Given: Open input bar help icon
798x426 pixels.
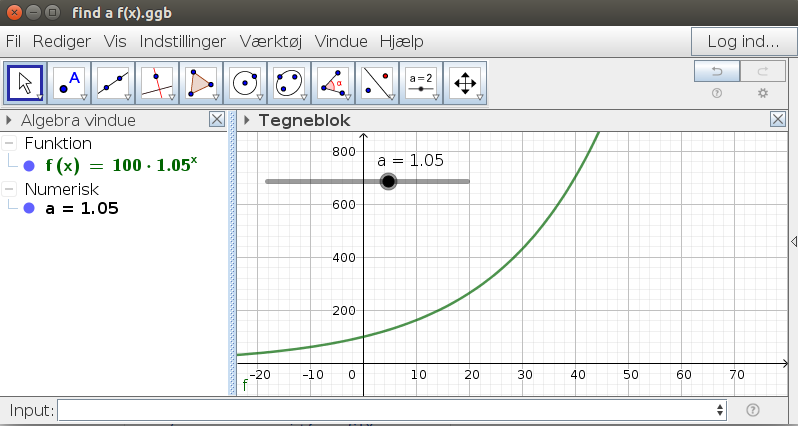Looking at the screenshot, I should coord(753,410).
